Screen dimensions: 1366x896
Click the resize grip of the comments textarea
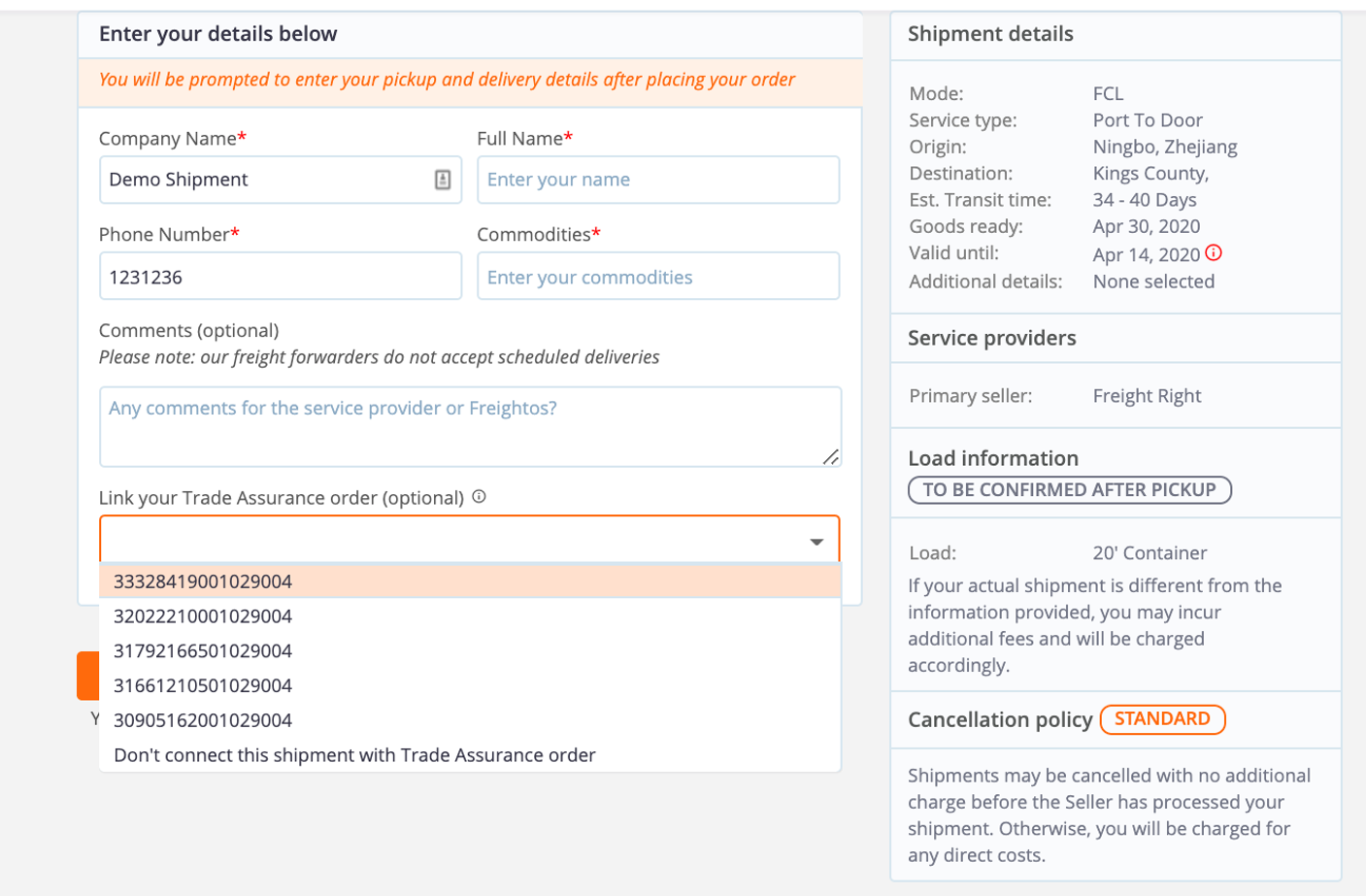tap(831, 456)
